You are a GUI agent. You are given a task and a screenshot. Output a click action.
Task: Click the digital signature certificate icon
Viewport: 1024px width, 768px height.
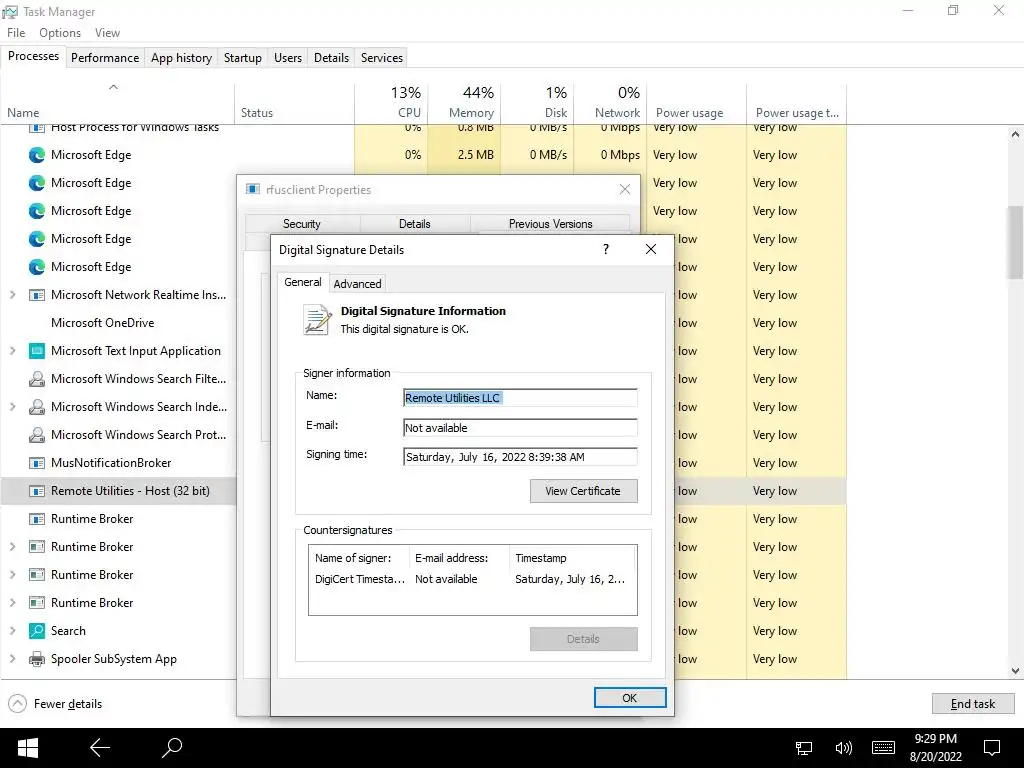click(317, 320)
